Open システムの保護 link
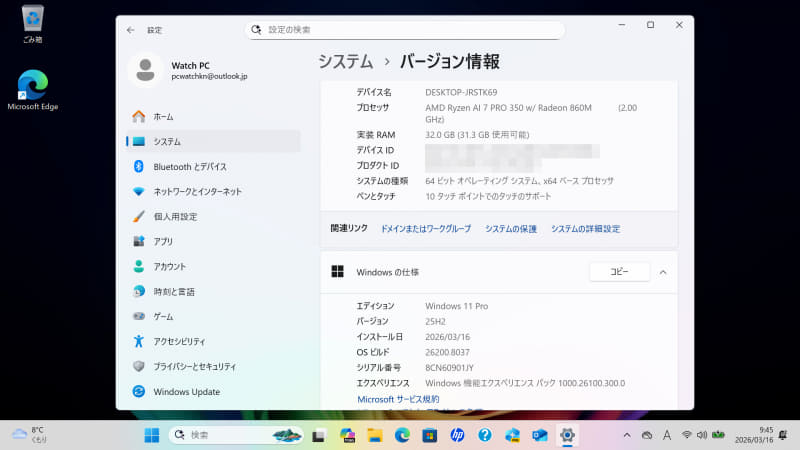Viewport: 800px width, 450px height. pos(511,229)
